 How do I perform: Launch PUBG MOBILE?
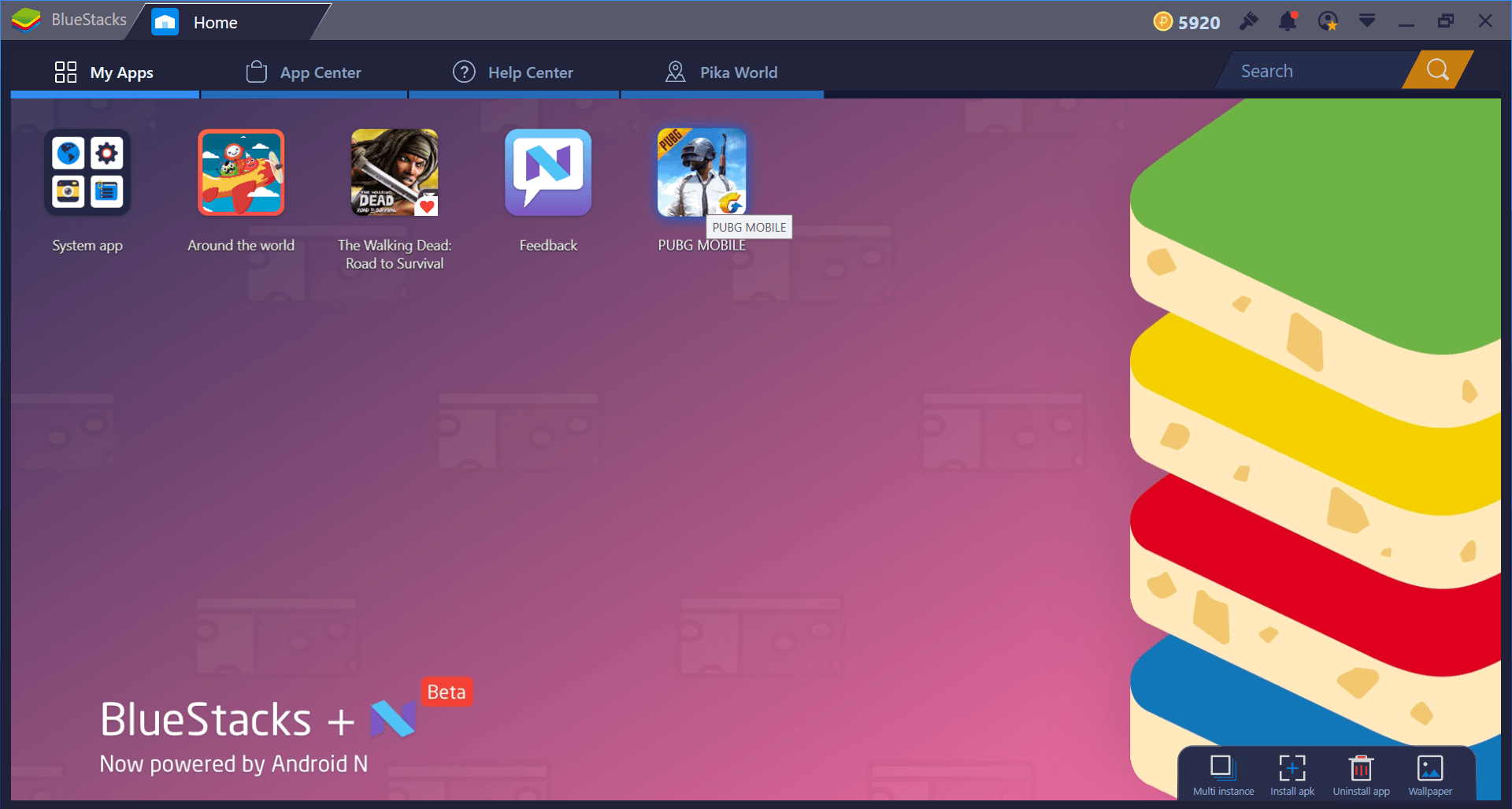click(x=702, y=173)
